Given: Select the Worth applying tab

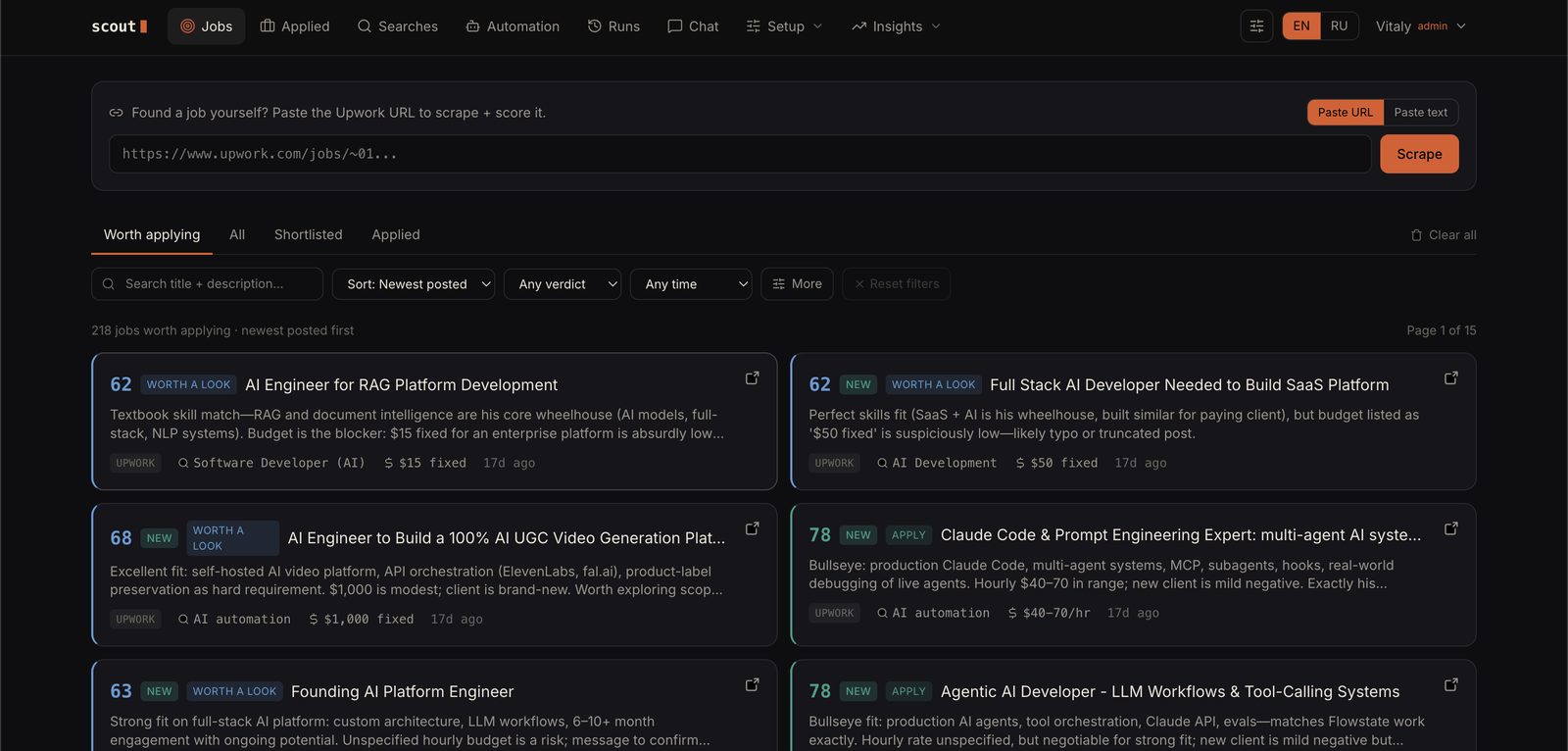Looking at the screenshot, I should click(x=152, y=235).
